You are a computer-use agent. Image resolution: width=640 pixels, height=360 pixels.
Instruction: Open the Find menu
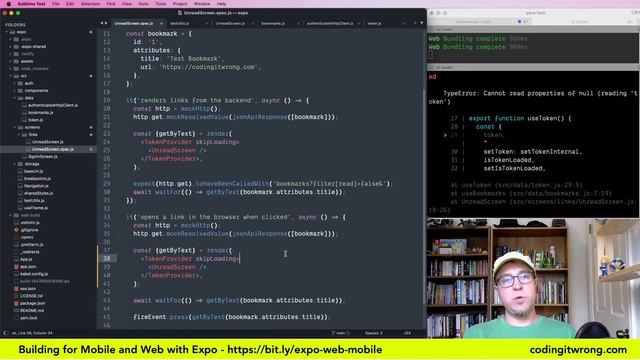pos(111,4)
